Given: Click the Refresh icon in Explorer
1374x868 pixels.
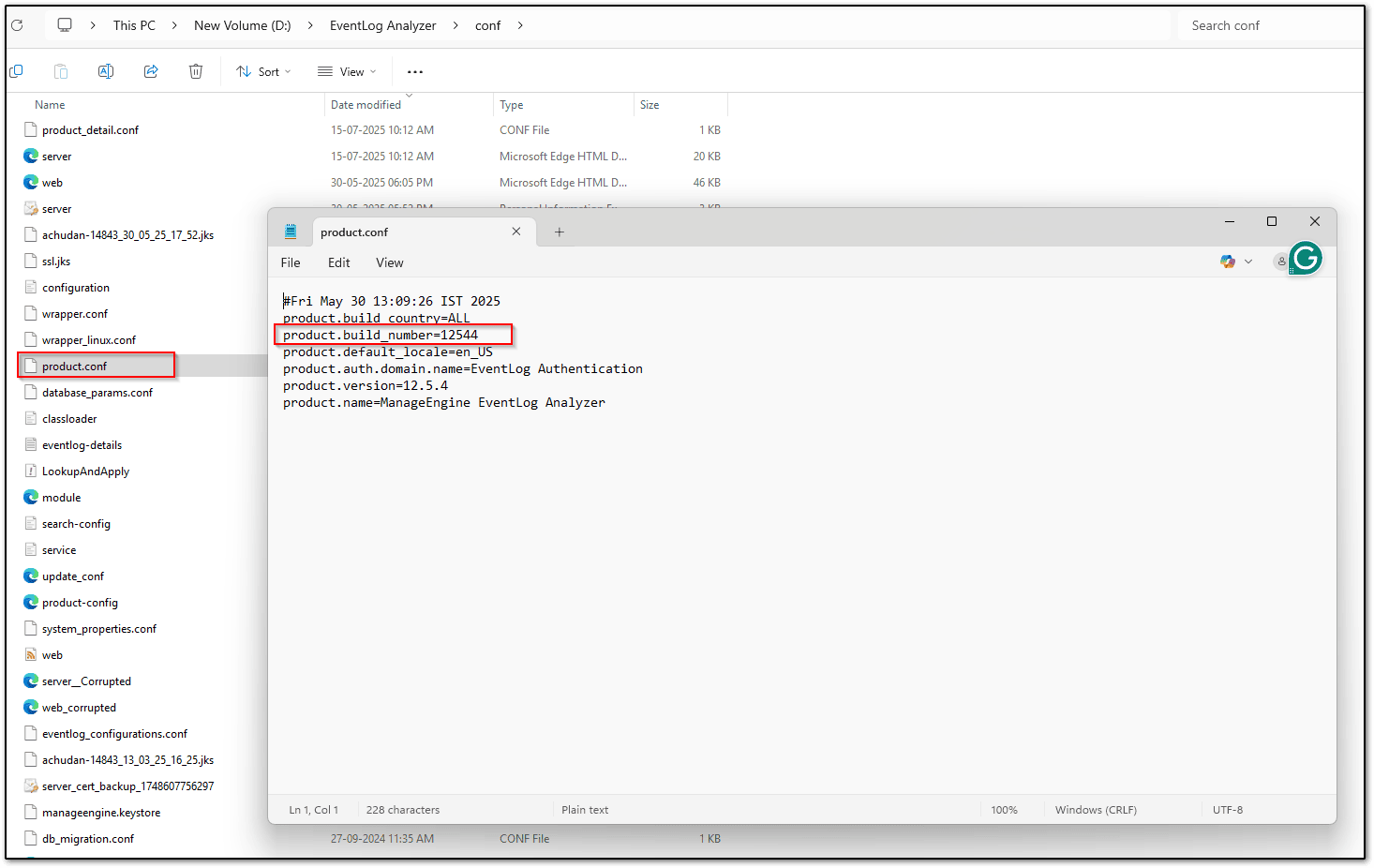Looking at the screenshot, I should (x=17, y=25).
